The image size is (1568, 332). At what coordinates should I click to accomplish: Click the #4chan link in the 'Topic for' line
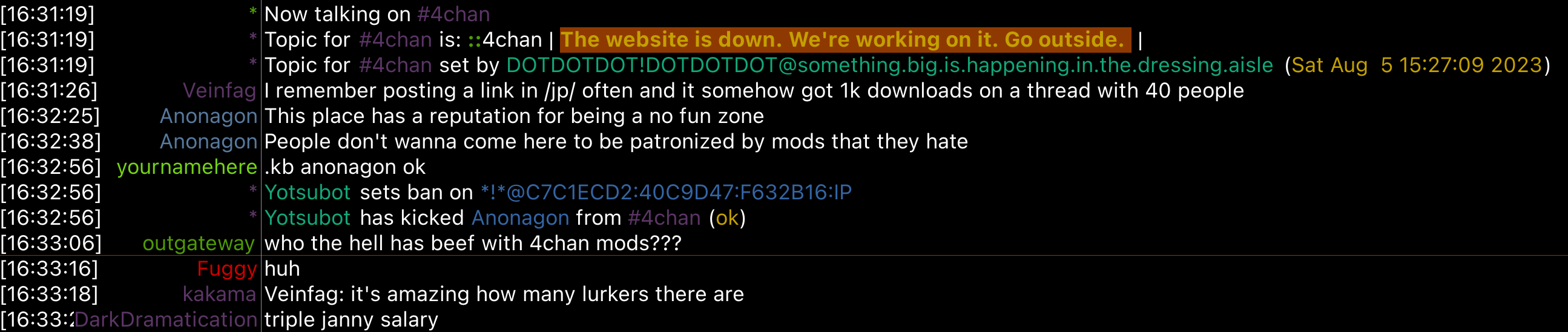click(395, 39)
